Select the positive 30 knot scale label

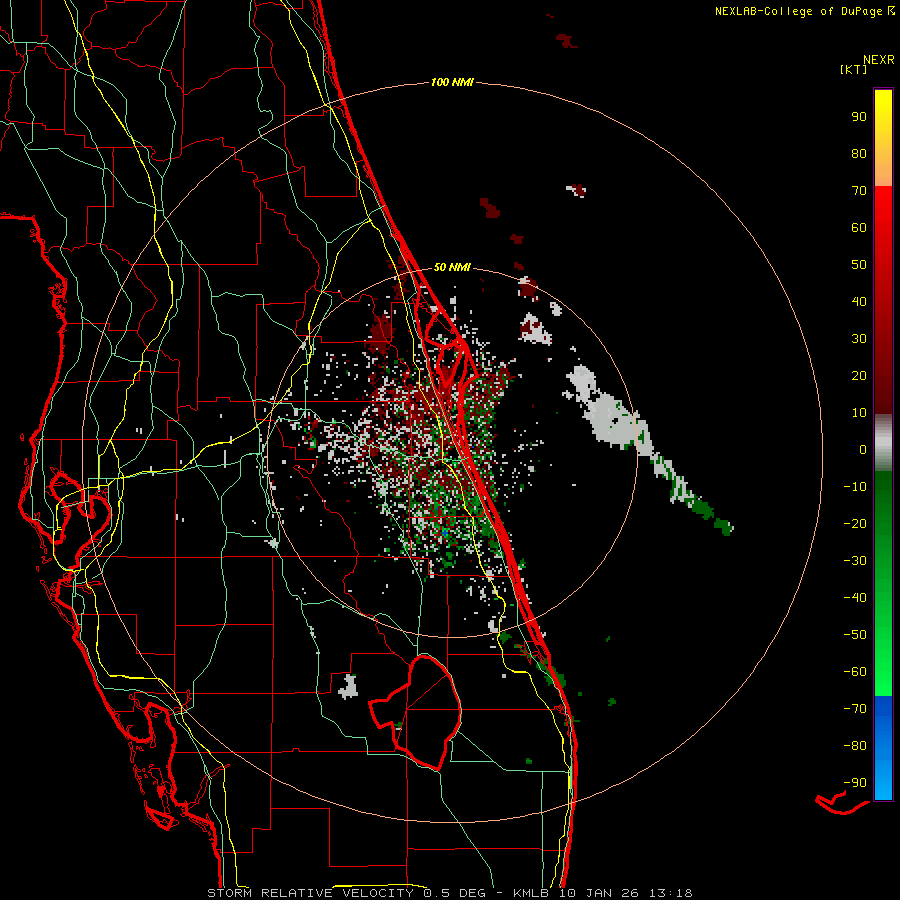click(x=859, y=339)
